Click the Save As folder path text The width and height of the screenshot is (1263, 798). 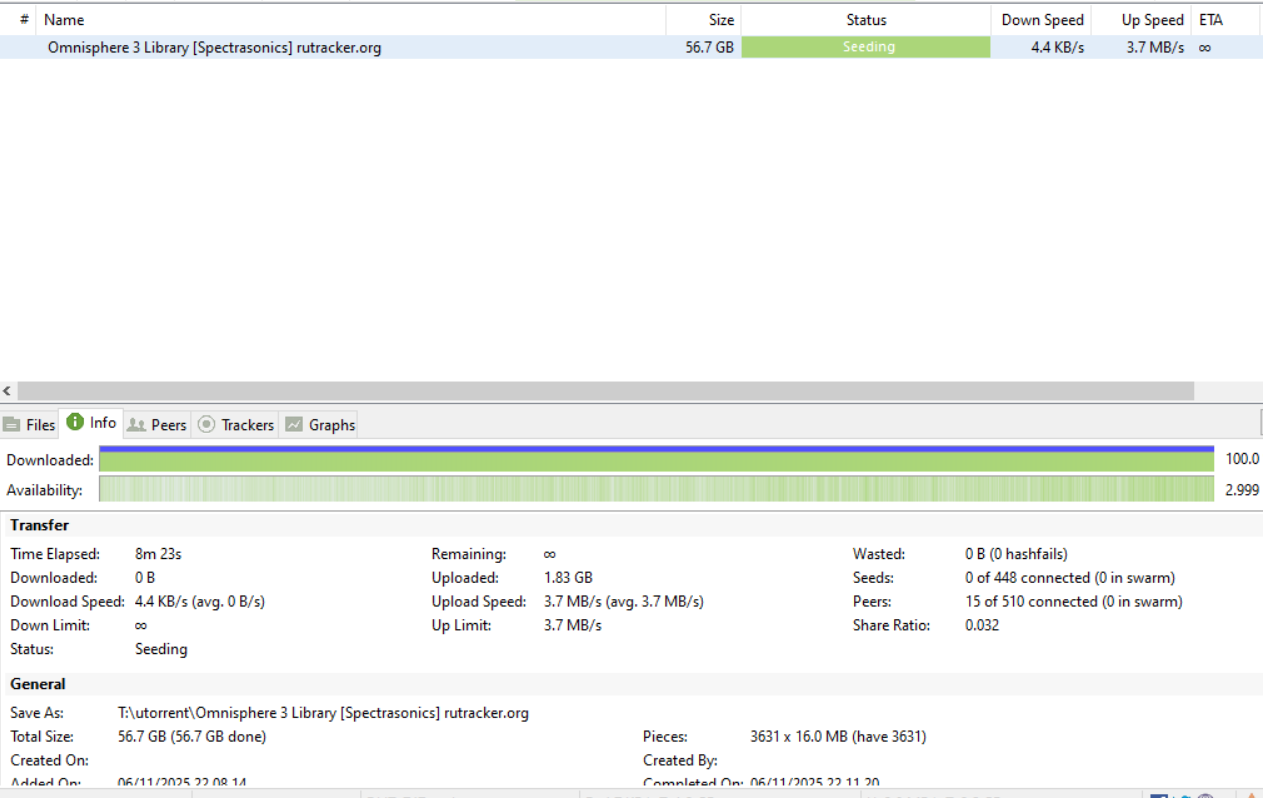pos(323,713)
